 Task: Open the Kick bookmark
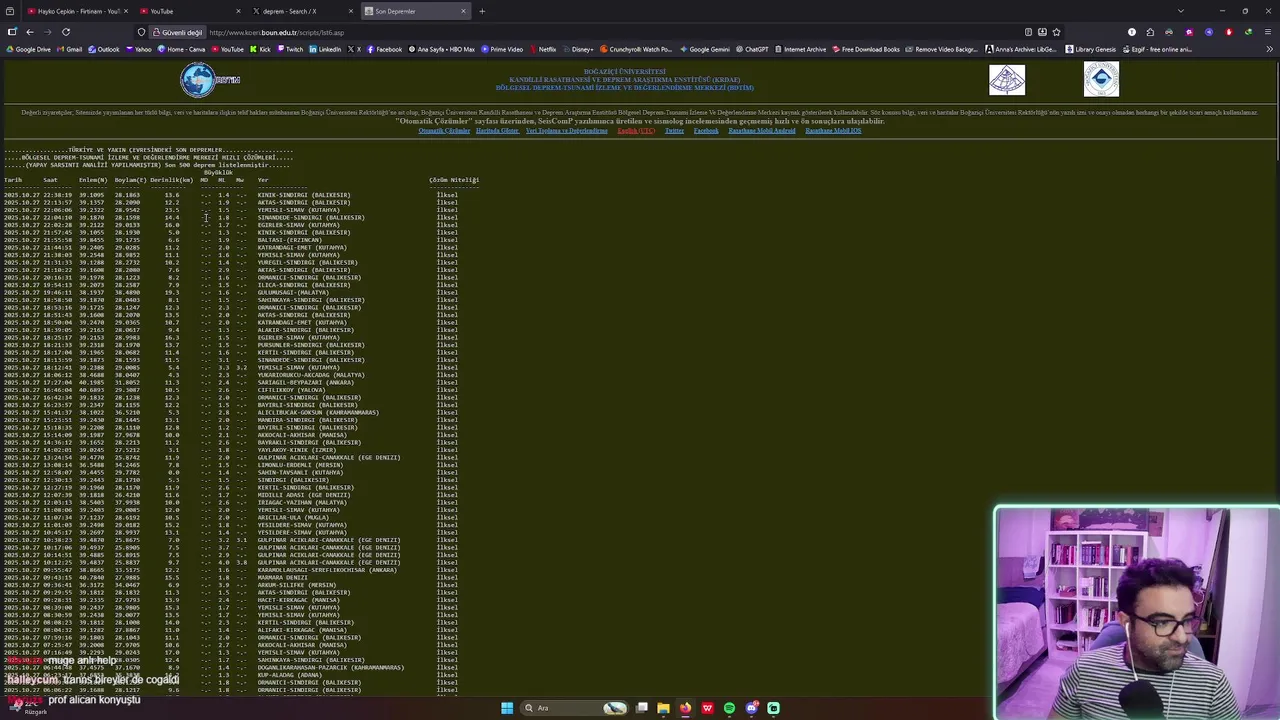tap(260, 49)
